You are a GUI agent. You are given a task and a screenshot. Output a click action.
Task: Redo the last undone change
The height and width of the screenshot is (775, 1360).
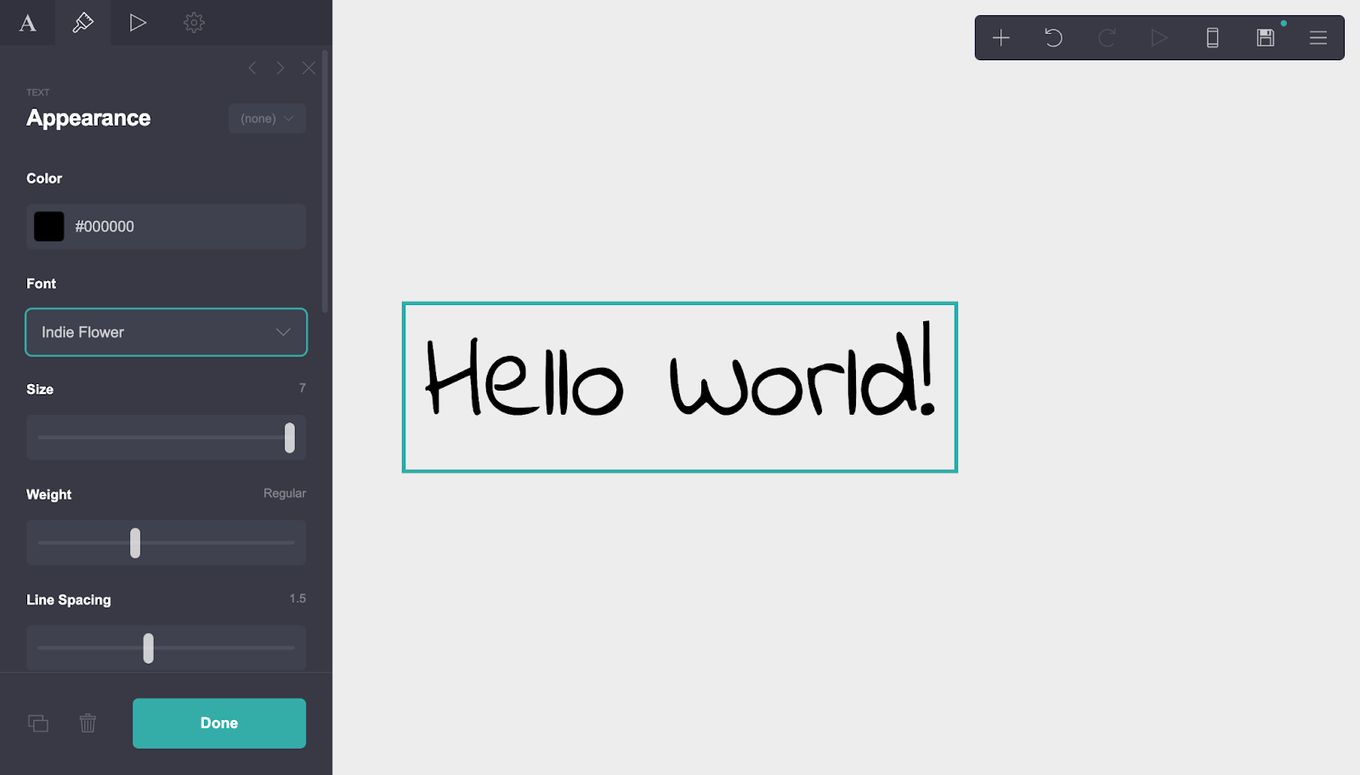coord(1107,38)
